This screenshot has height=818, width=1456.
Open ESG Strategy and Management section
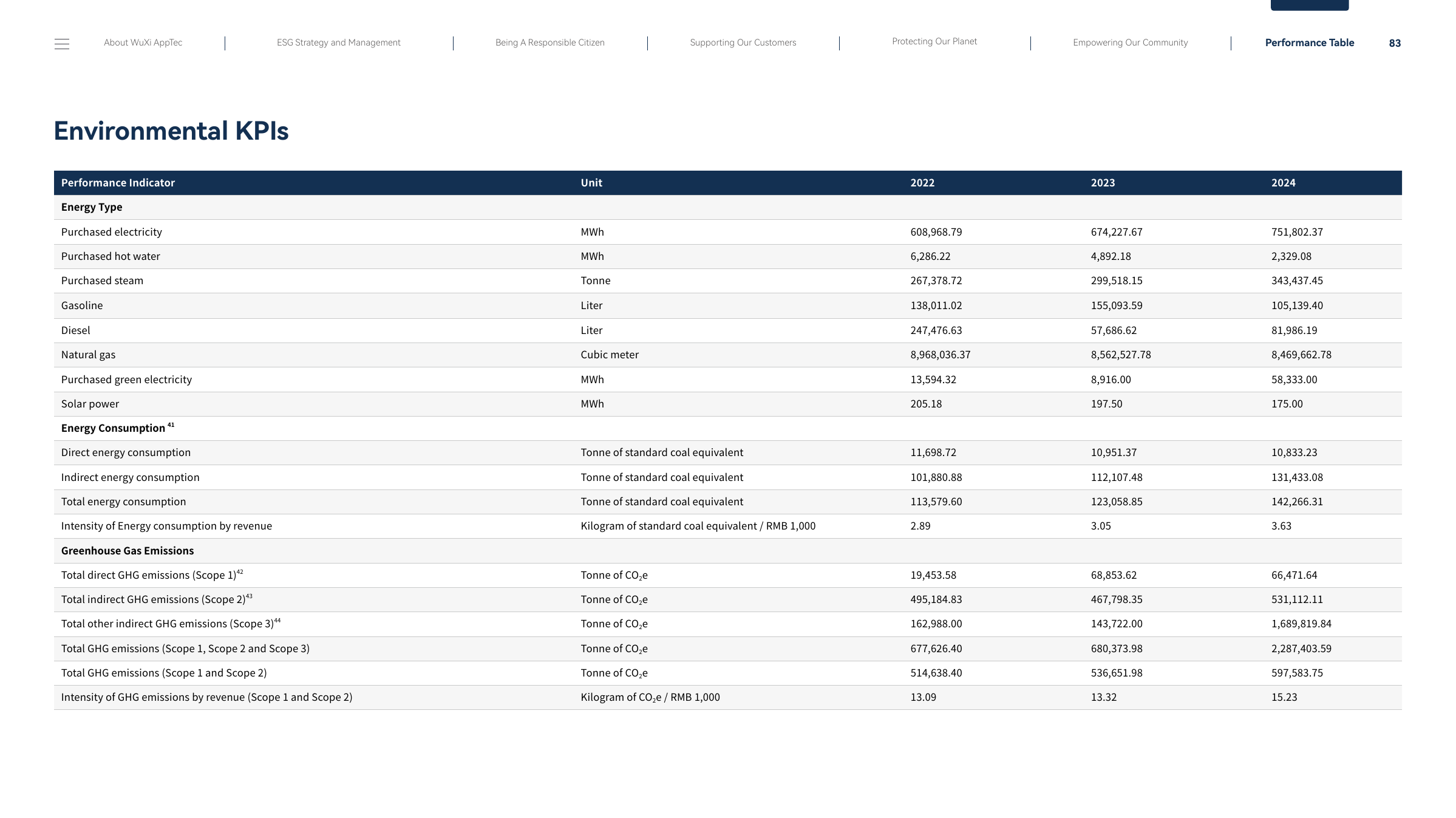click(x=339, y=43)
